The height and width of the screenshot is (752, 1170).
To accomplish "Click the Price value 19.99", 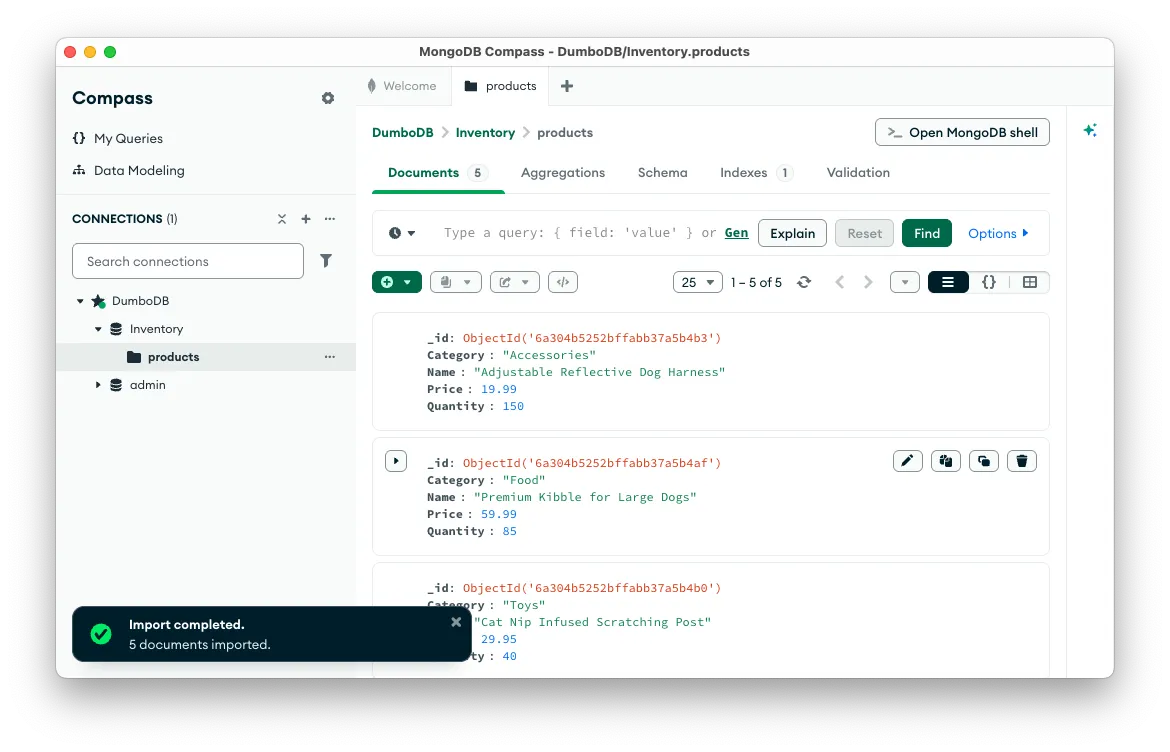I will point(498,389).
